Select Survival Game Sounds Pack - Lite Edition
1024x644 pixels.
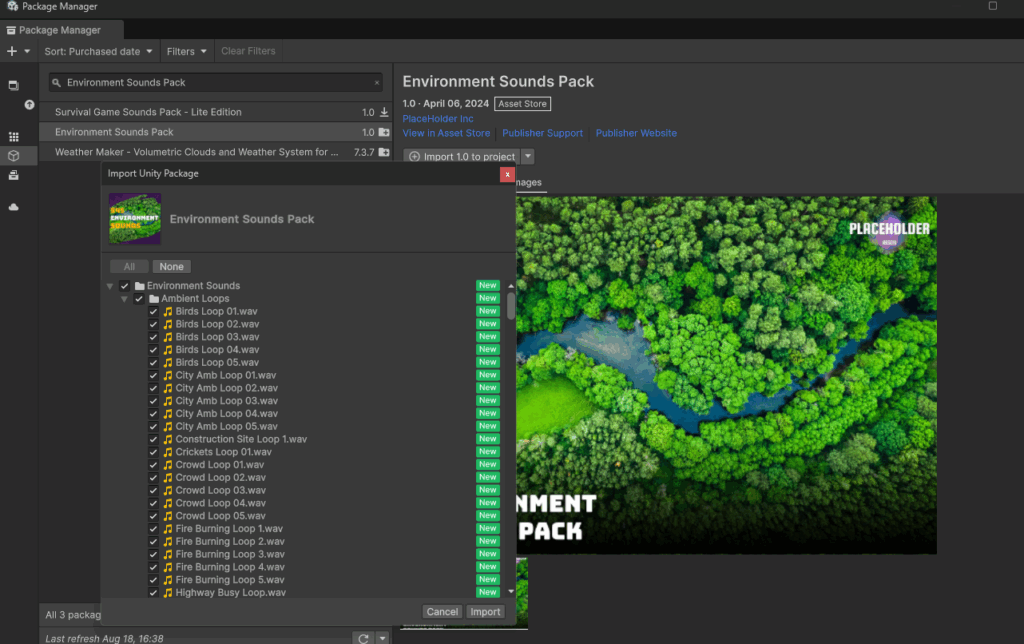click(x=148, y=112)
